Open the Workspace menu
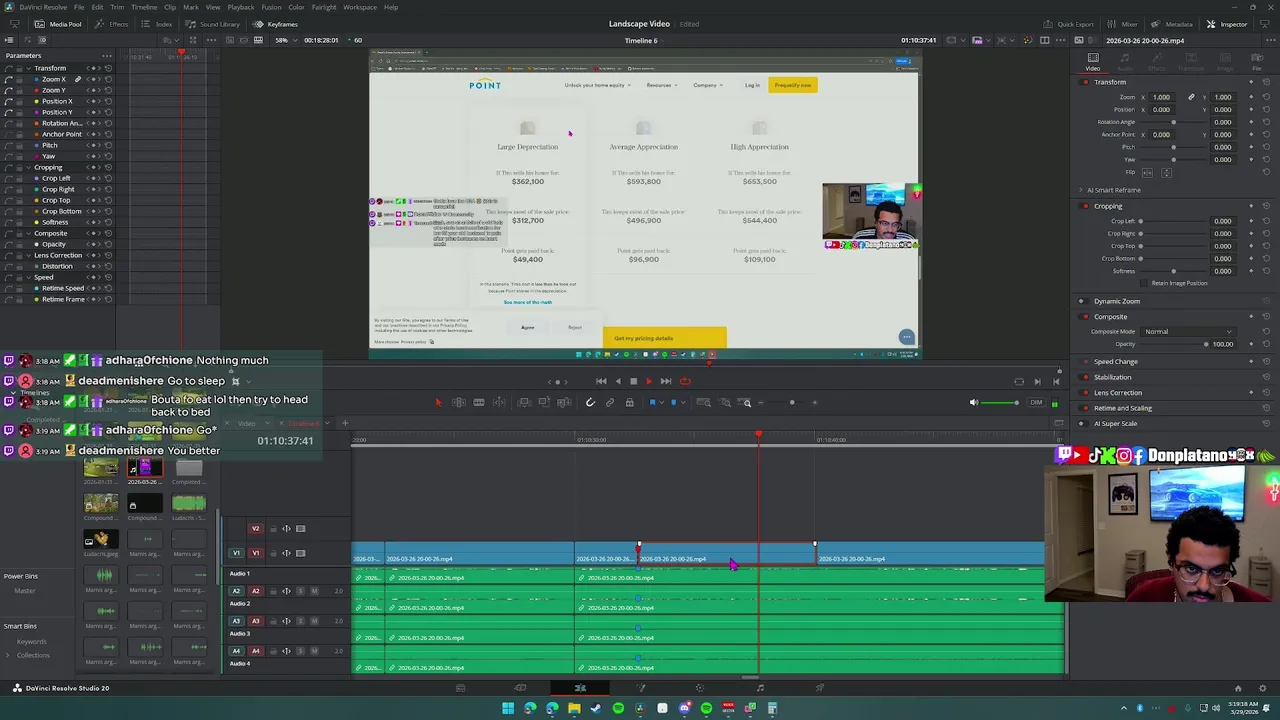The height and width of the screenshot is (720, 1280). tap(360, 7)
